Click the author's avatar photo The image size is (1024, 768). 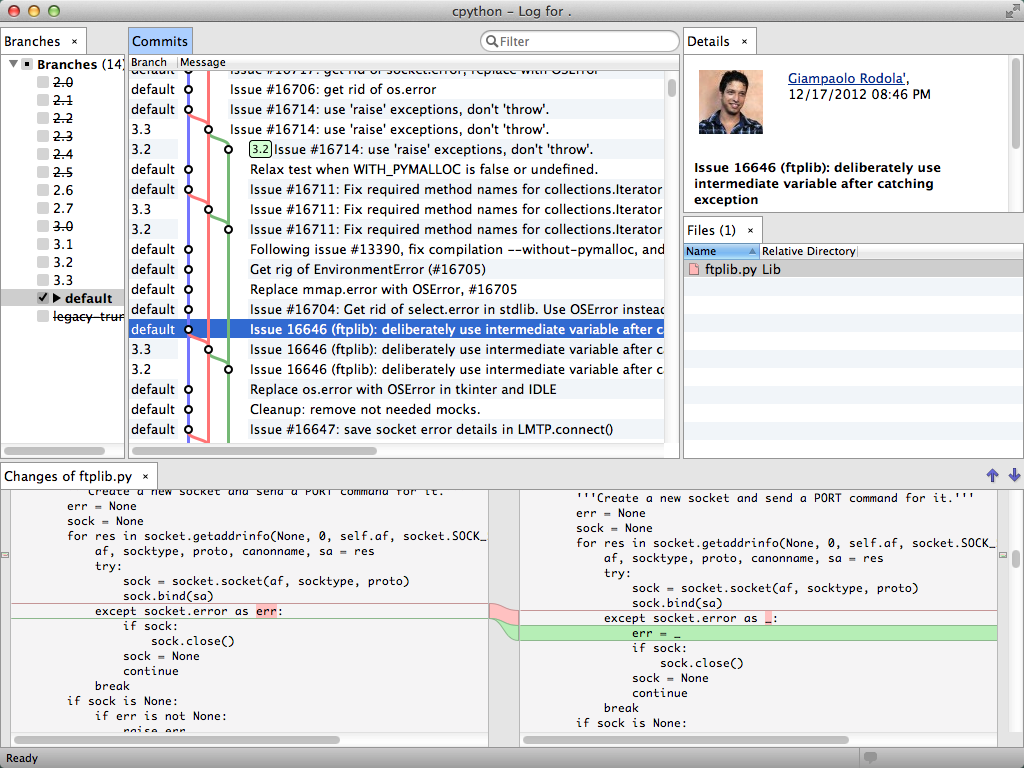point(731,102)
